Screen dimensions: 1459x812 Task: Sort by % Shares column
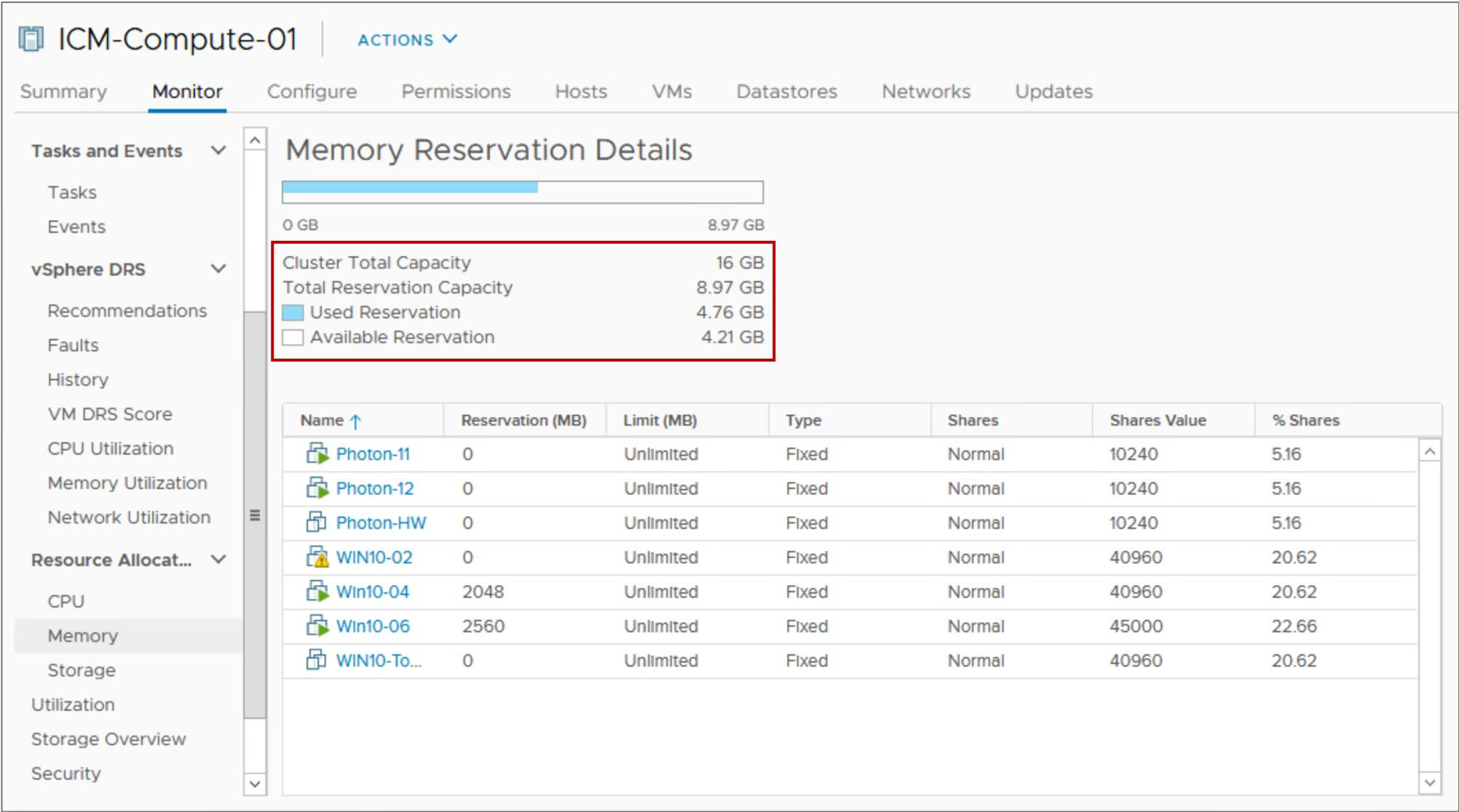(x=1305, y=421)
